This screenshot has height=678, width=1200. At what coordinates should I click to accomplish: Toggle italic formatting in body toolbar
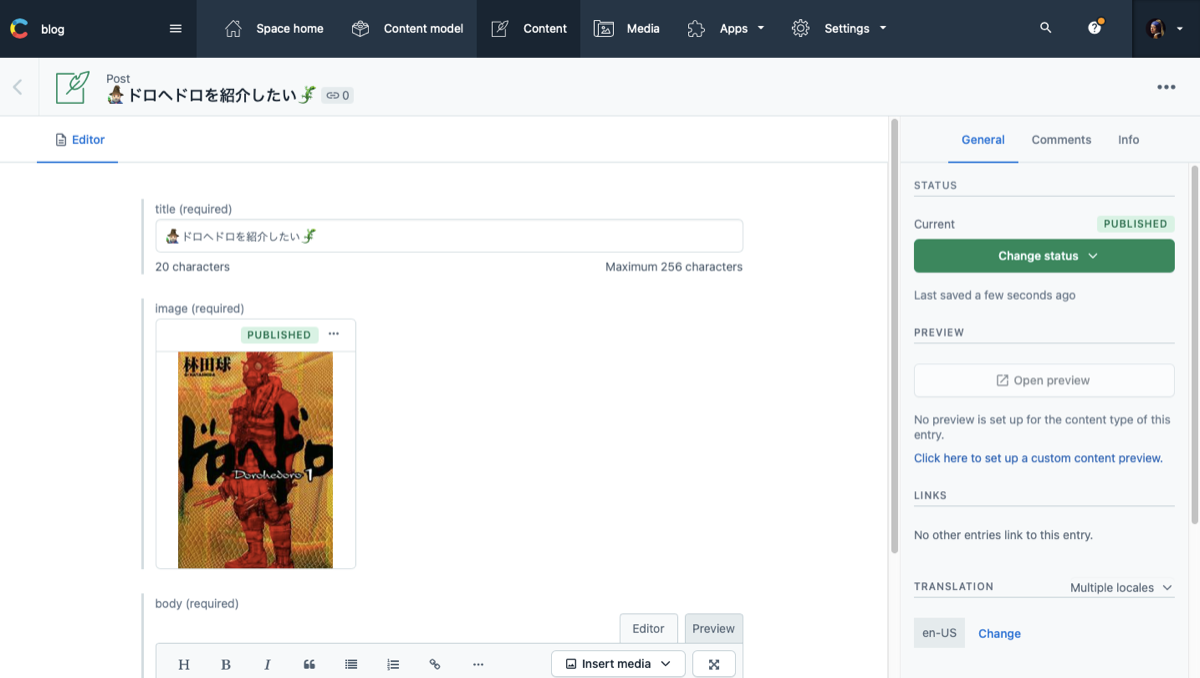coord(267,664)
